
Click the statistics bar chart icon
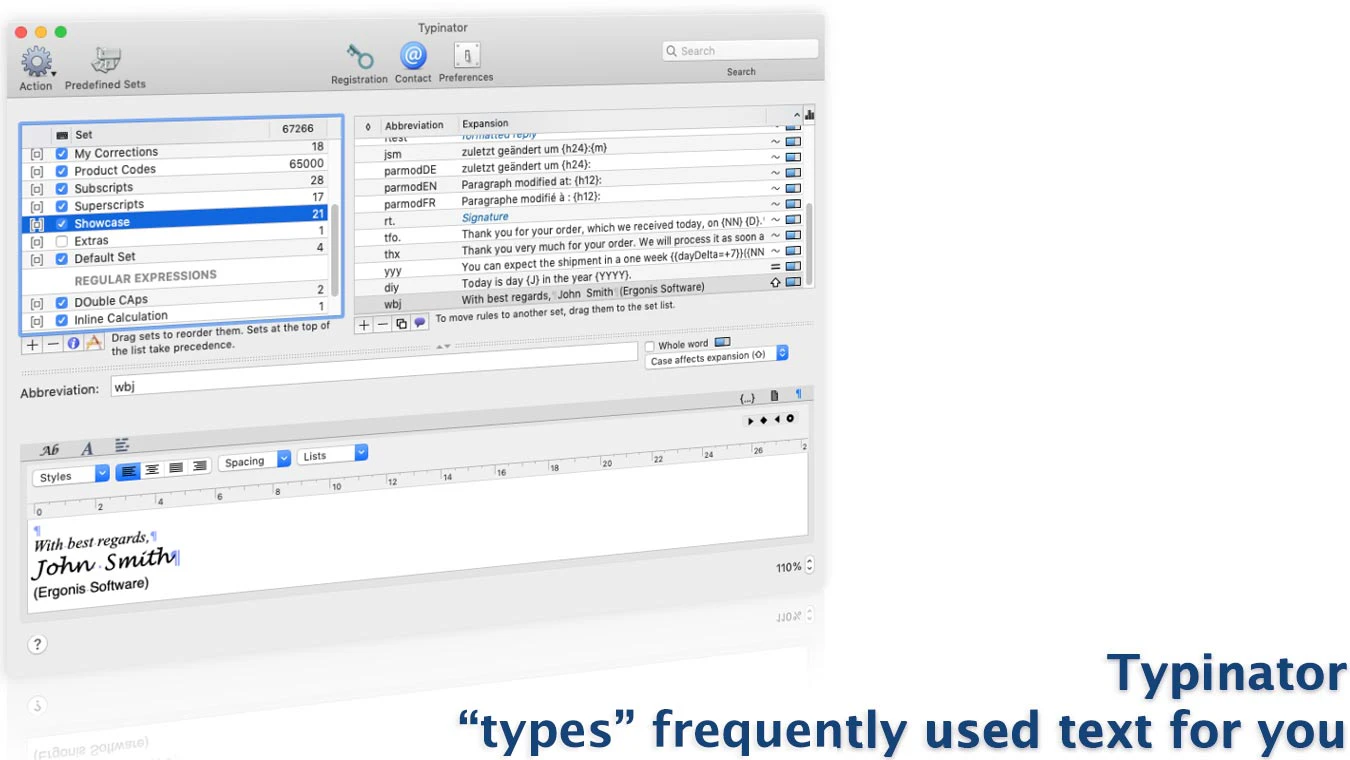(x=809, y=115)
